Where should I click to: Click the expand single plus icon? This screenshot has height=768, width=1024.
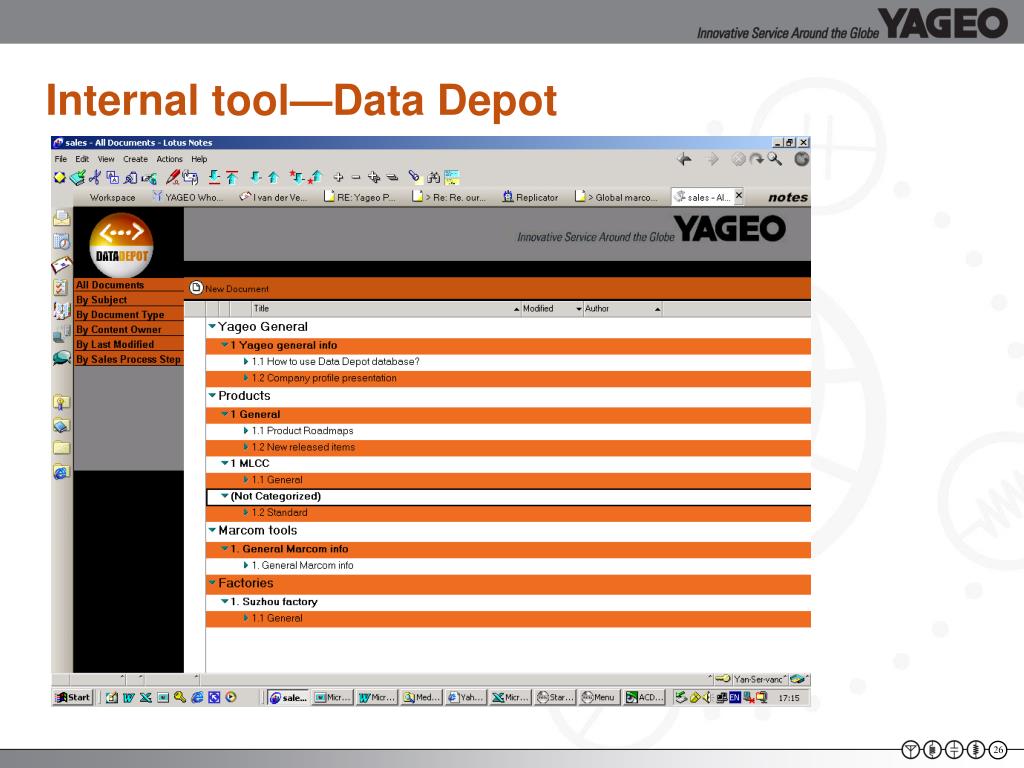[338, 177]
